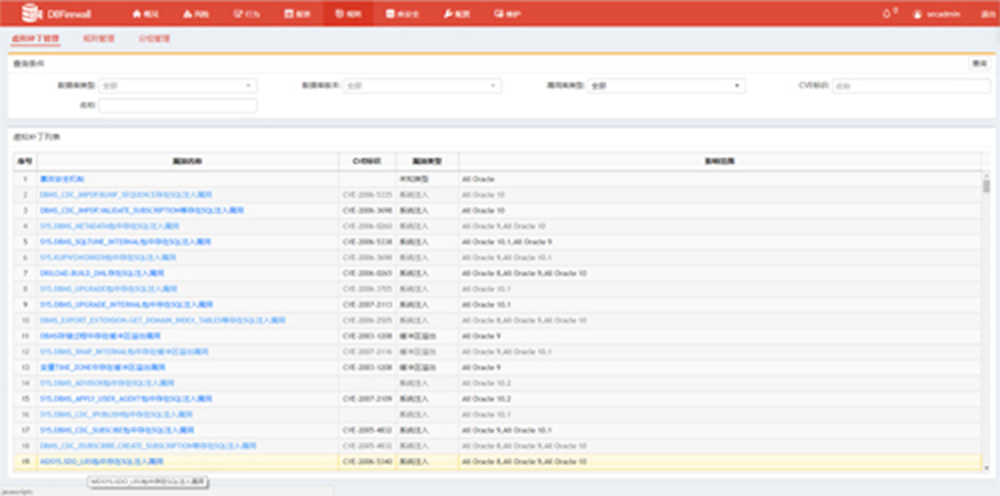Open the DBMS_EXPORT_EXTENSION.GET_DOMAIN_INDEX_TABLES link
Viewport: 1000px width, 496px height.
click(163, 320)
